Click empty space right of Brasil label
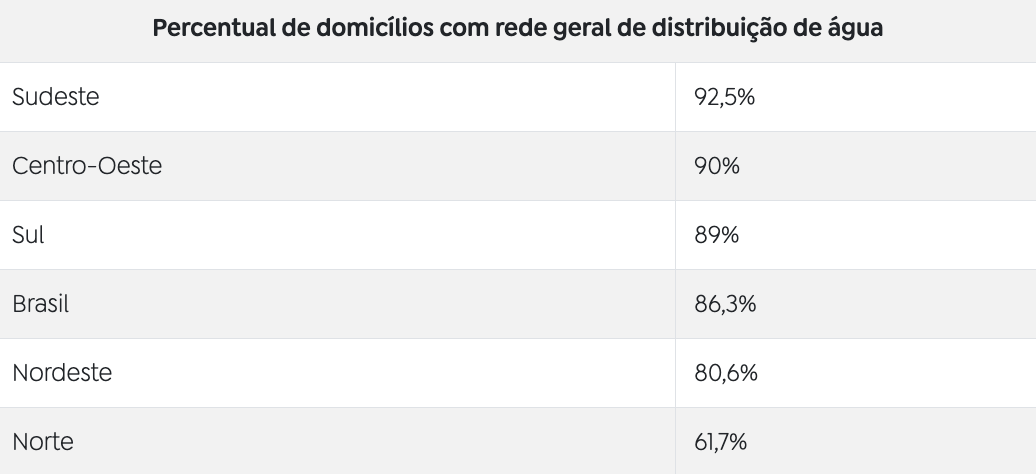 (x=380, y=304)
